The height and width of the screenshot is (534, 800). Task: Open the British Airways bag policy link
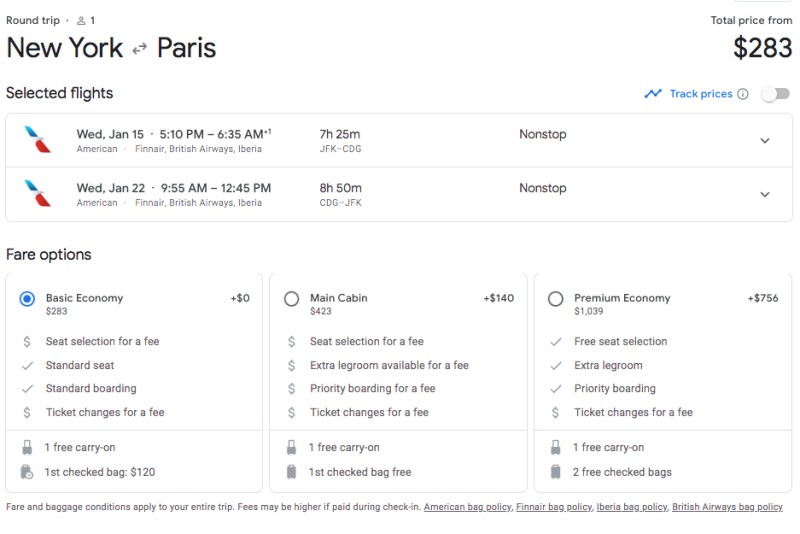coord(727,507)
